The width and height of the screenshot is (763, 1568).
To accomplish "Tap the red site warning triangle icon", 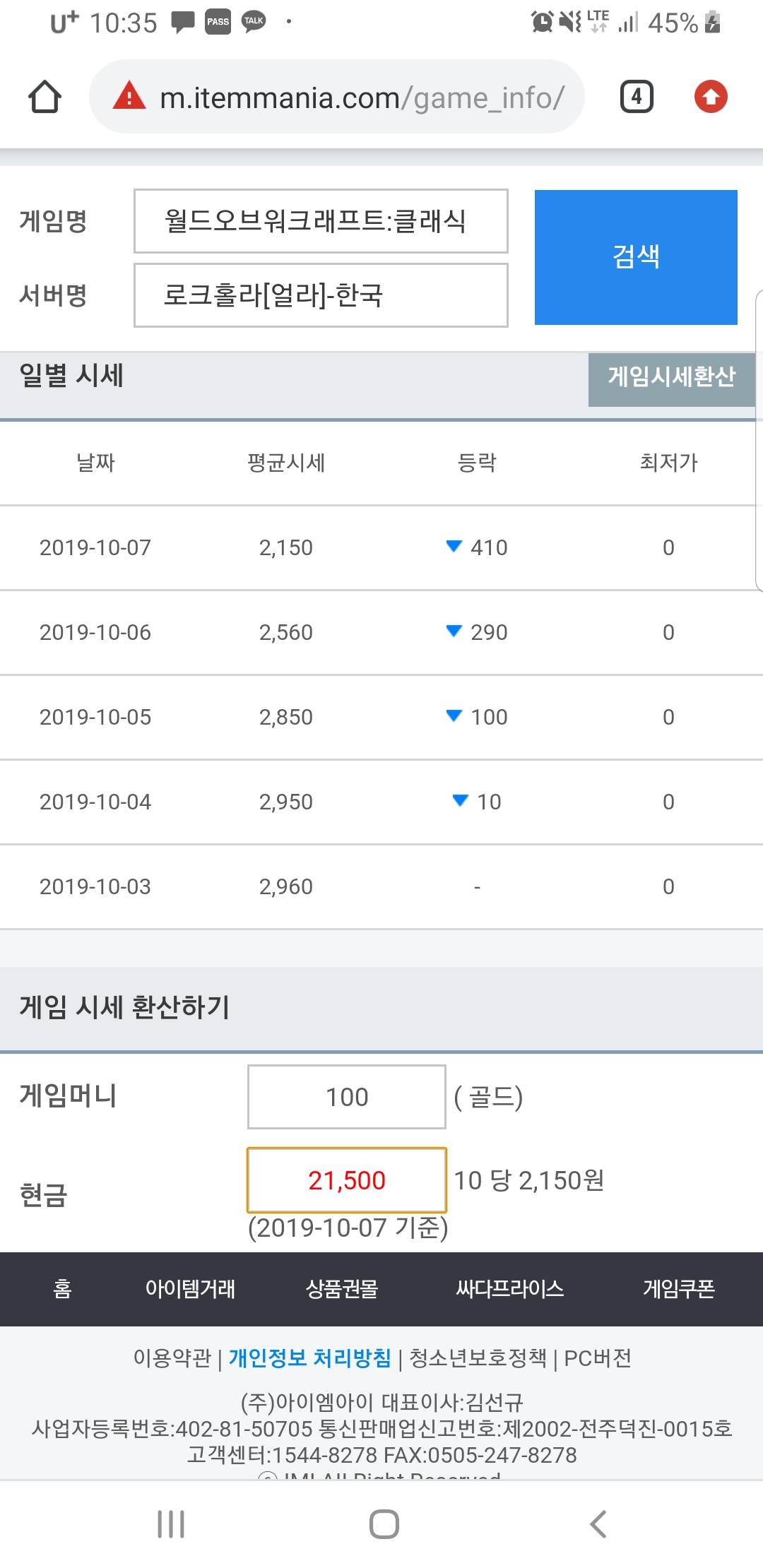I will (x=129, y=96).
